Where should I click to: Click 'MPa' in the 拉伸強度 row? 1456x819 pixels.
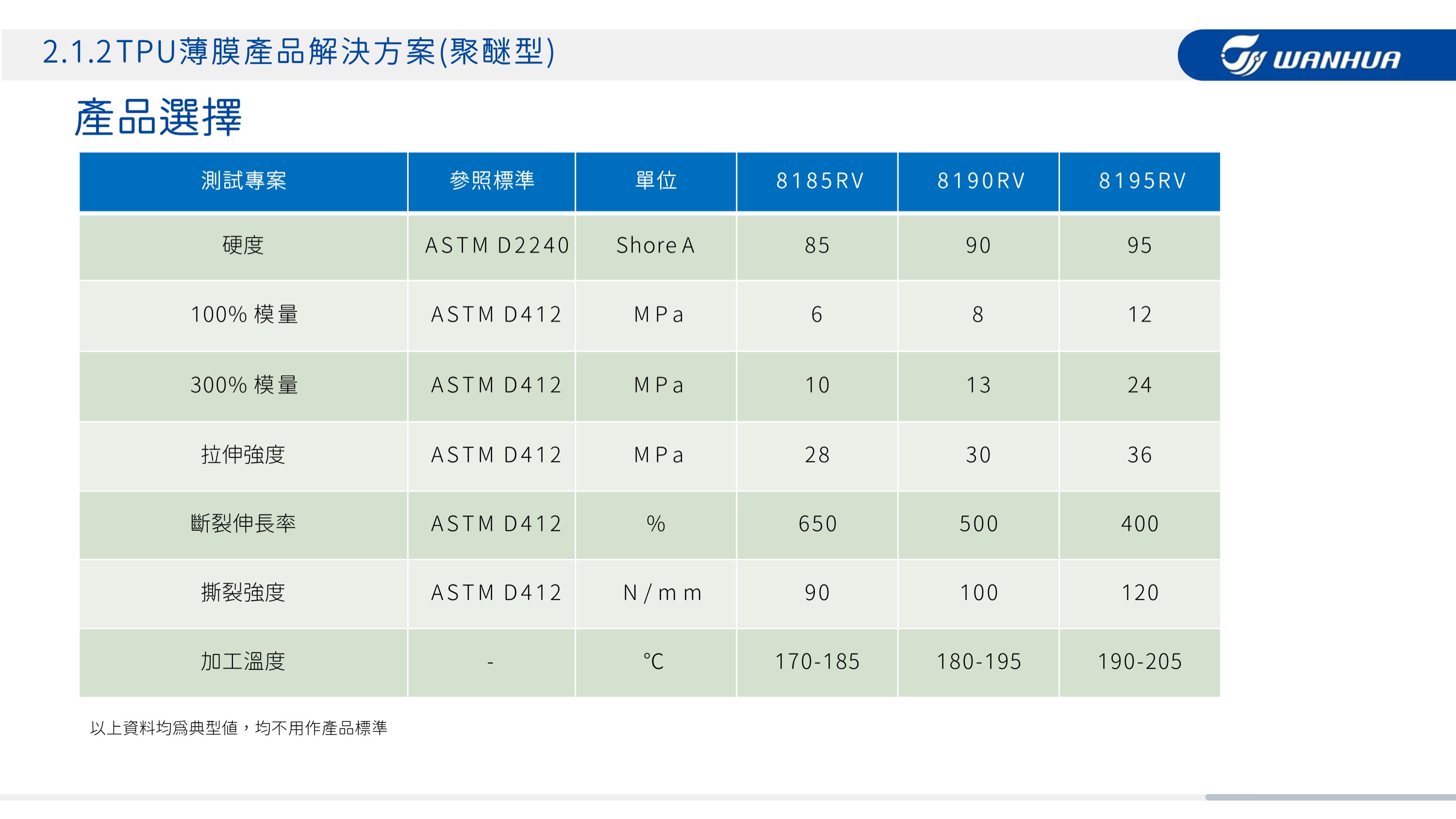tap(659, 455)
